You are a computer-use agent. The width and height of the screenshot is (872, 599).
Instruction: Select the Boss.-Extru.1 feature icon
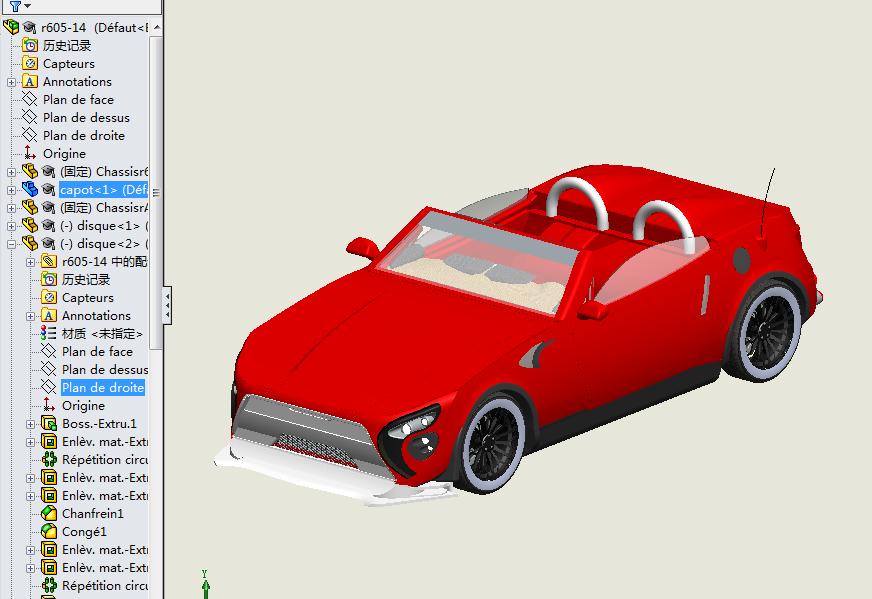49,424
